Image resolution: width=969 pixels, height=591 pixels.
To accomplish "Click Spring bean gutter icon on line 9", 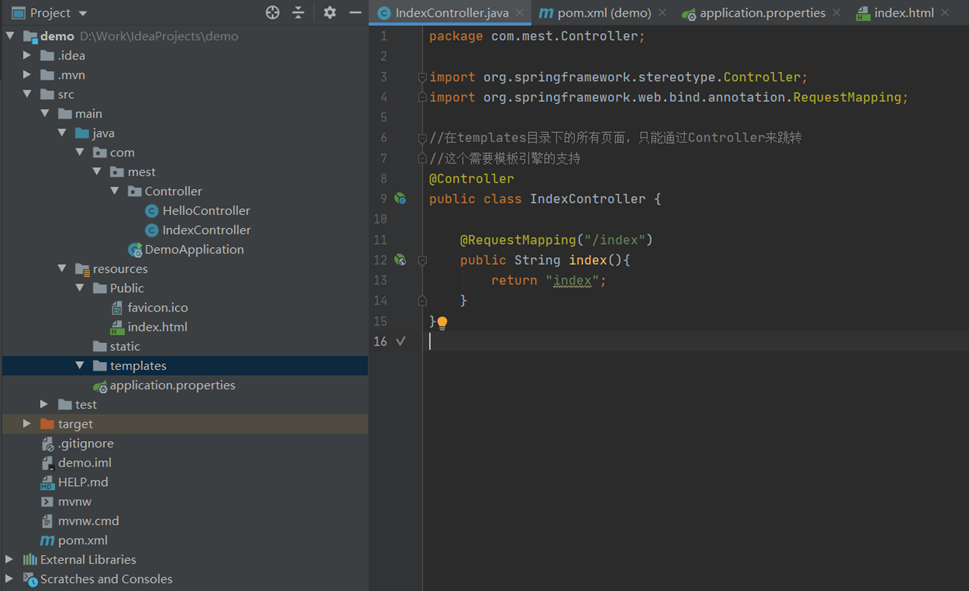I will 400,198.
